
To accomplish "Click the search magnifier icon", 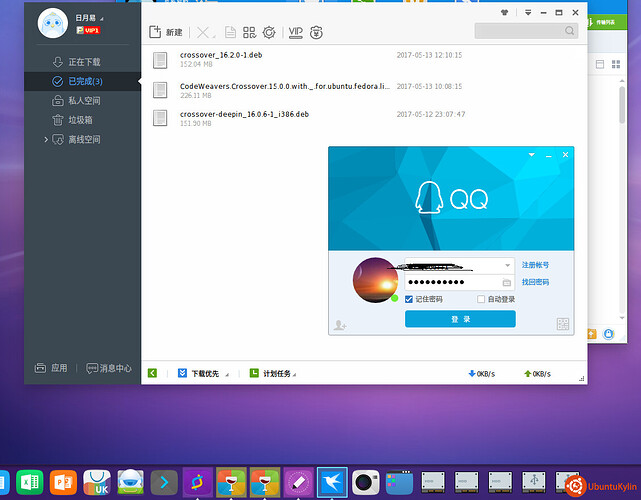I will click(569, 31).
